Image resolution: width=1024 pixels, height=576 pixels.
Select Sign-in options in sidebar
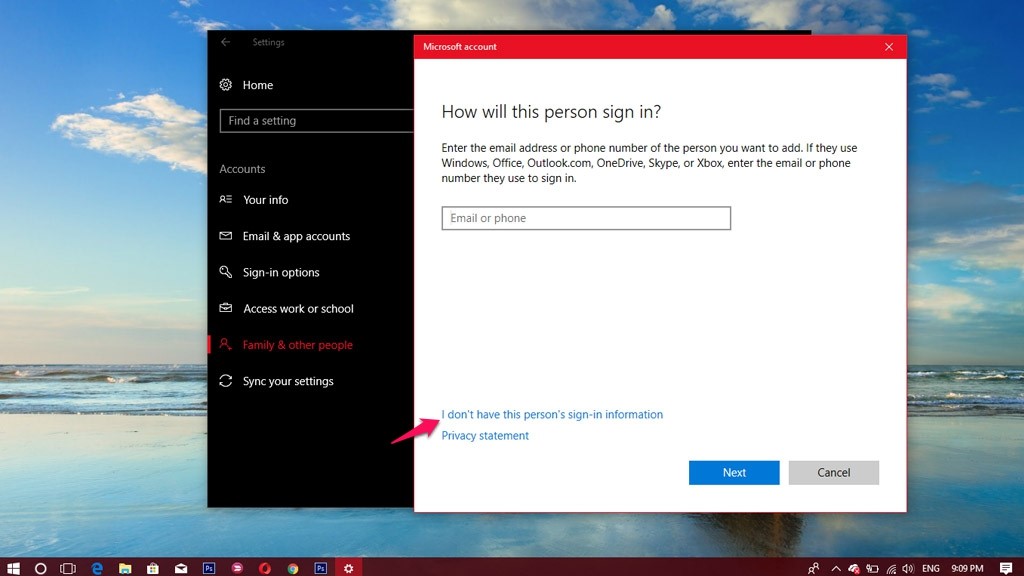(x=281, y=272)
